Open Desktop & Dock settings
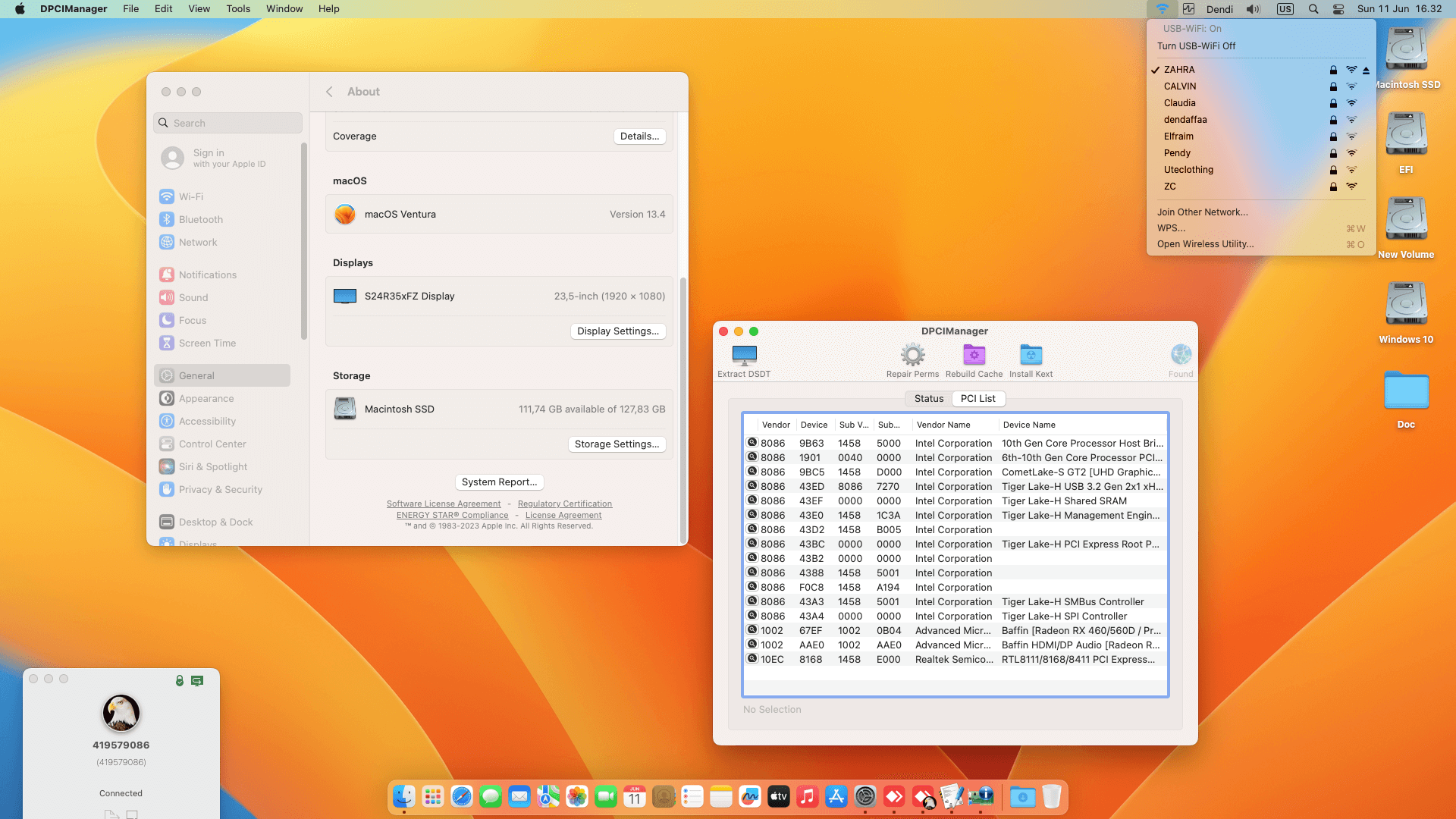The width and height of the screenshot is (1456, 819). tap(224, 522)
